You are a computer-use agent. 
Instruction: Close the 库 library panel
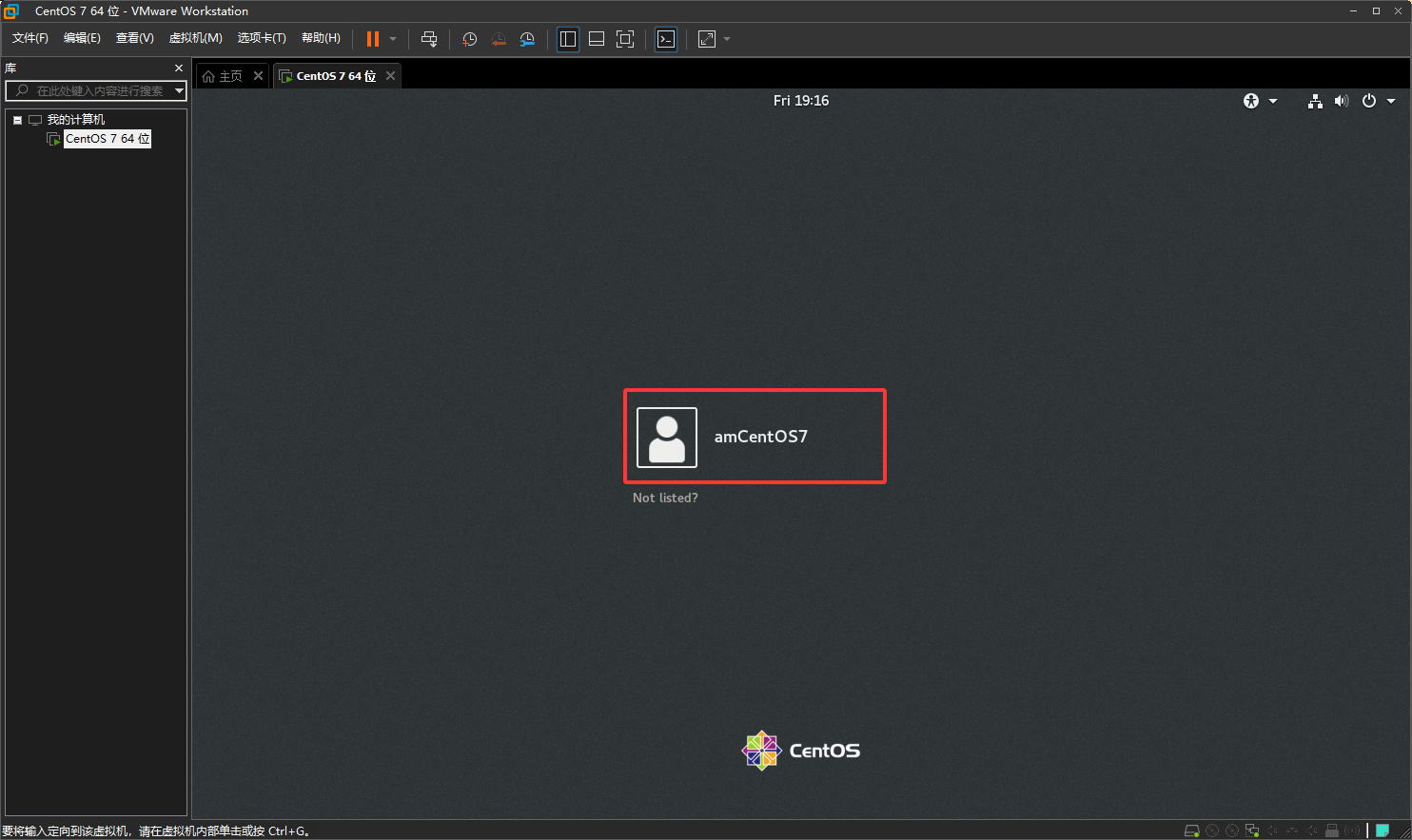(179, 68)
